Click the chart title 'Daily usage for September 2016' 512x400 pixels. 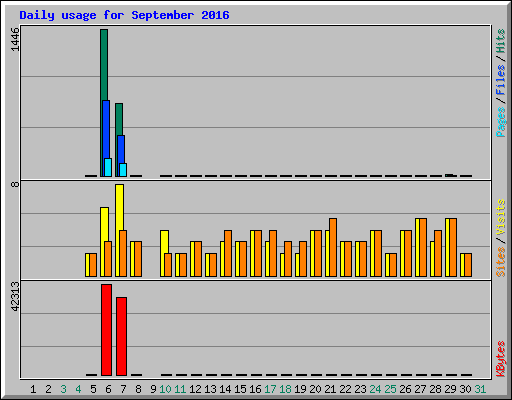[124, 15]
